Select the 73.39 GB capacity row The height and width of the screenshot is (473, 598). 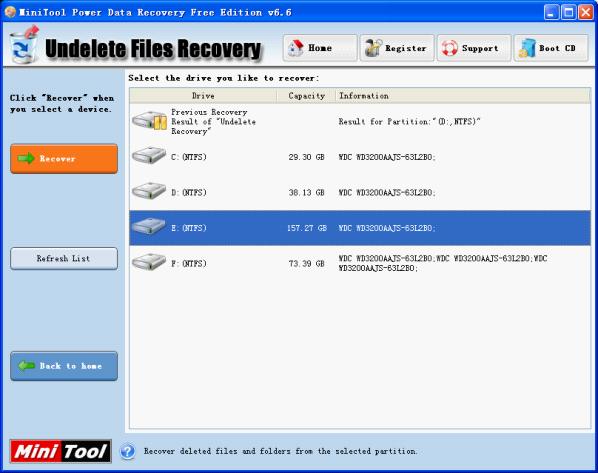coord(360,263)
